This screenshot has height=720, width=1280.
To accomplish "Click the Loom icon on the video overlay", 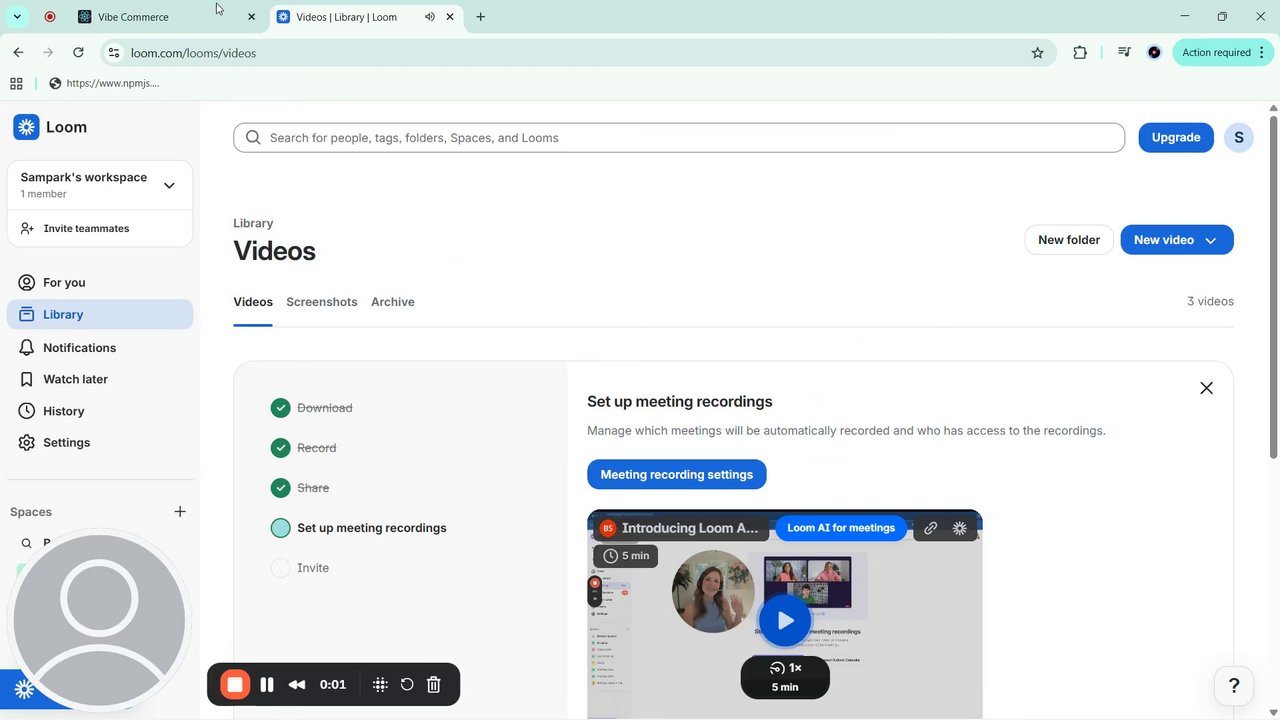I will (960, 528).
